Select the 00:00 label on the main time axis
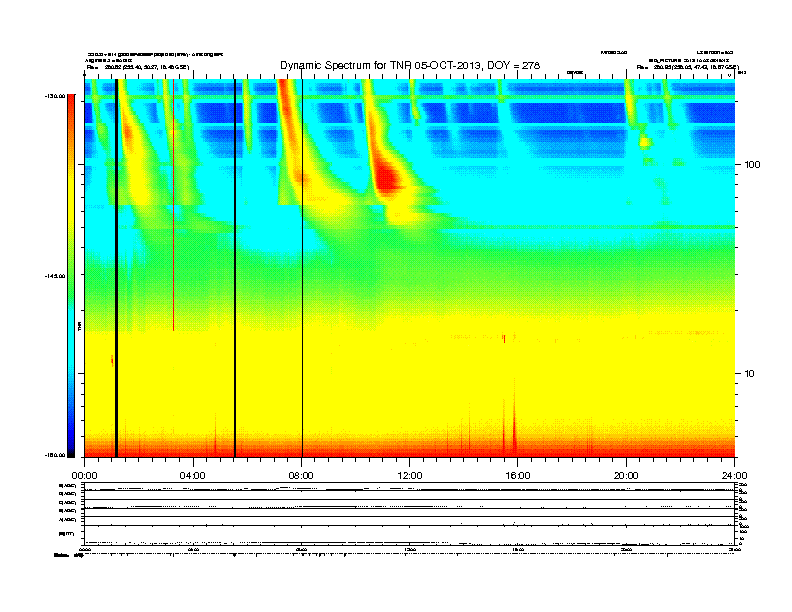Viewport: 792px width, 612px height. pyautogui.click(x=84, y=476)
